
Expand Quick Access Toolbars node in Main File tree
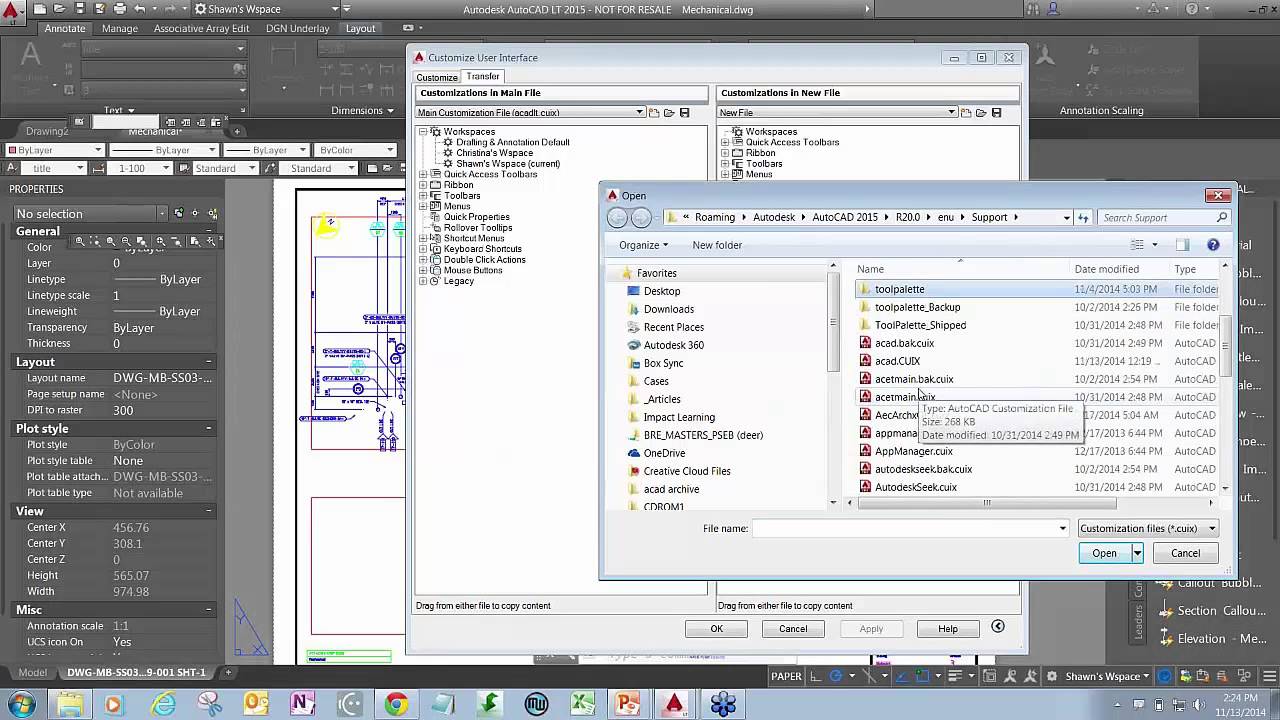[423, 175]
